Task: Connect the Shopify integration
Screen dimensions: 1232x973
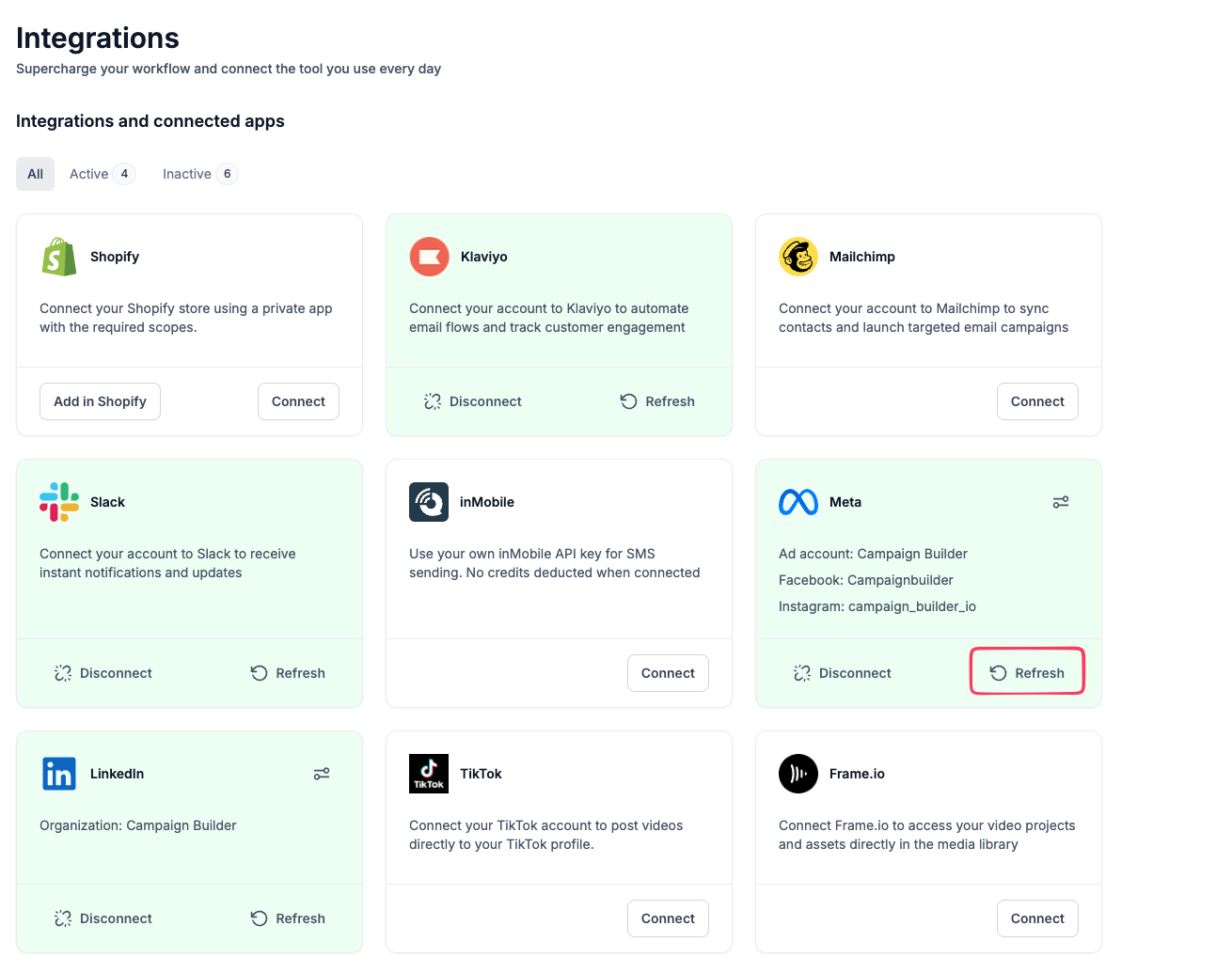Action: pyautogui.click(x=298, y=401)
